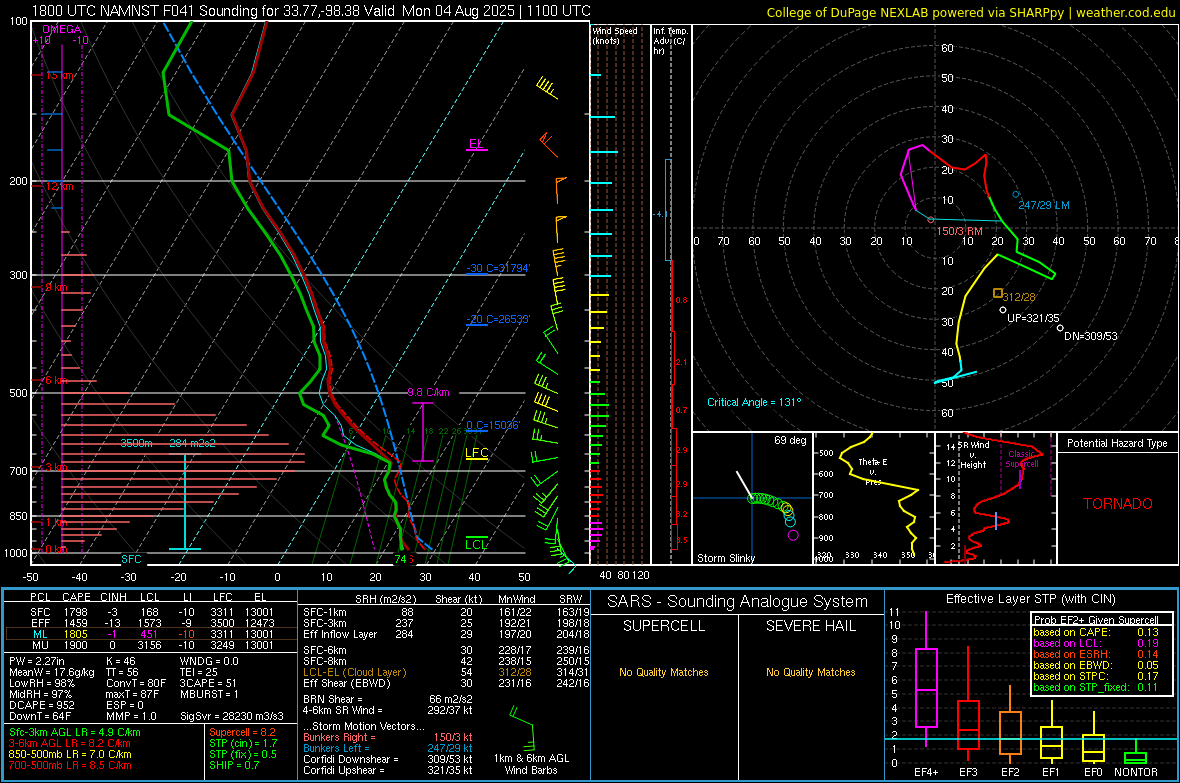Select the magenta EL marker on the skew-T
The width and height of the screenshot is (1180, 783).
click(476, 145)
